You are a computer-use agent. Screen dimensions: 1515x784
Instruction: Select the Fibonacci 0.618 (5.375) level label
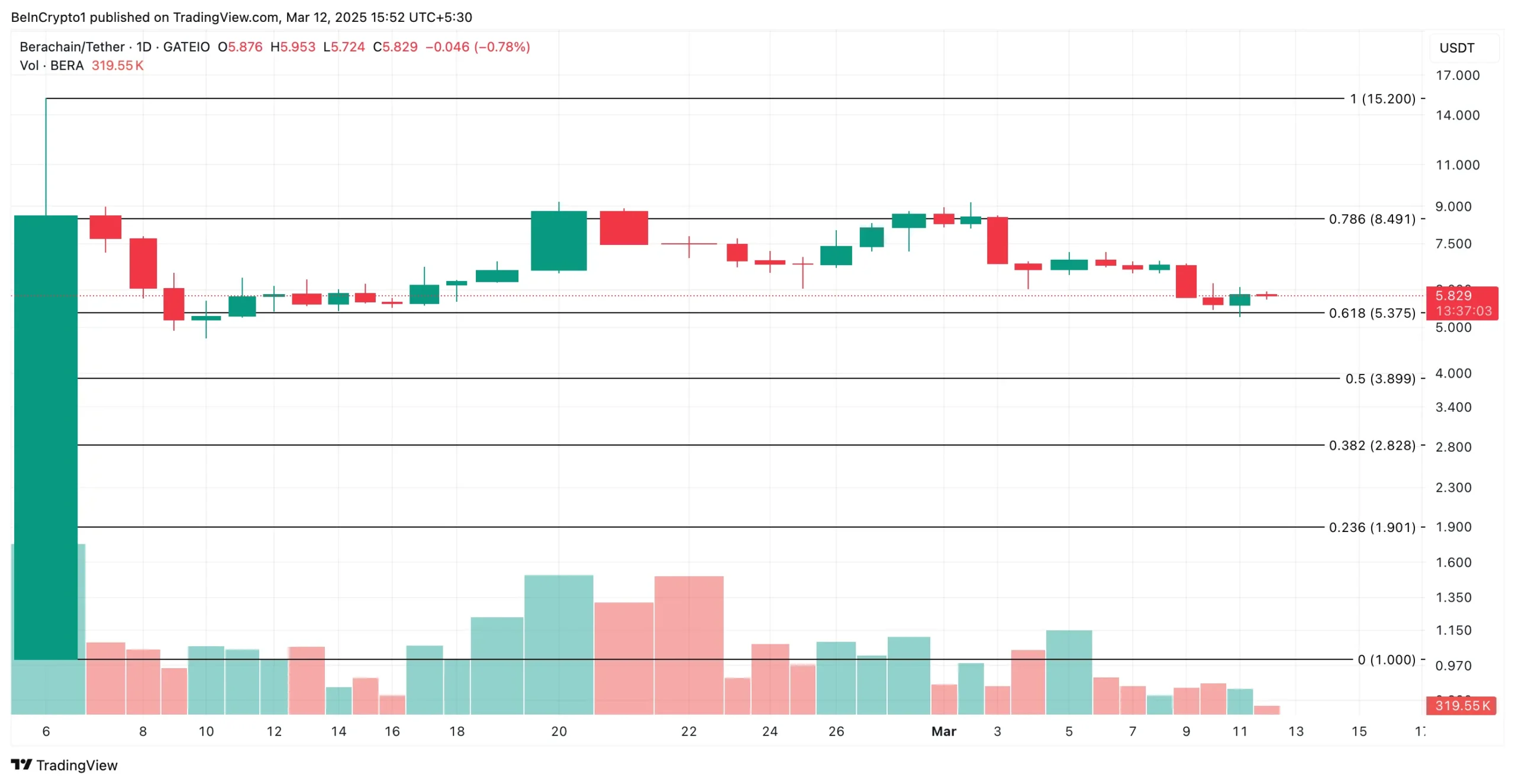[x=1372, y=313]
